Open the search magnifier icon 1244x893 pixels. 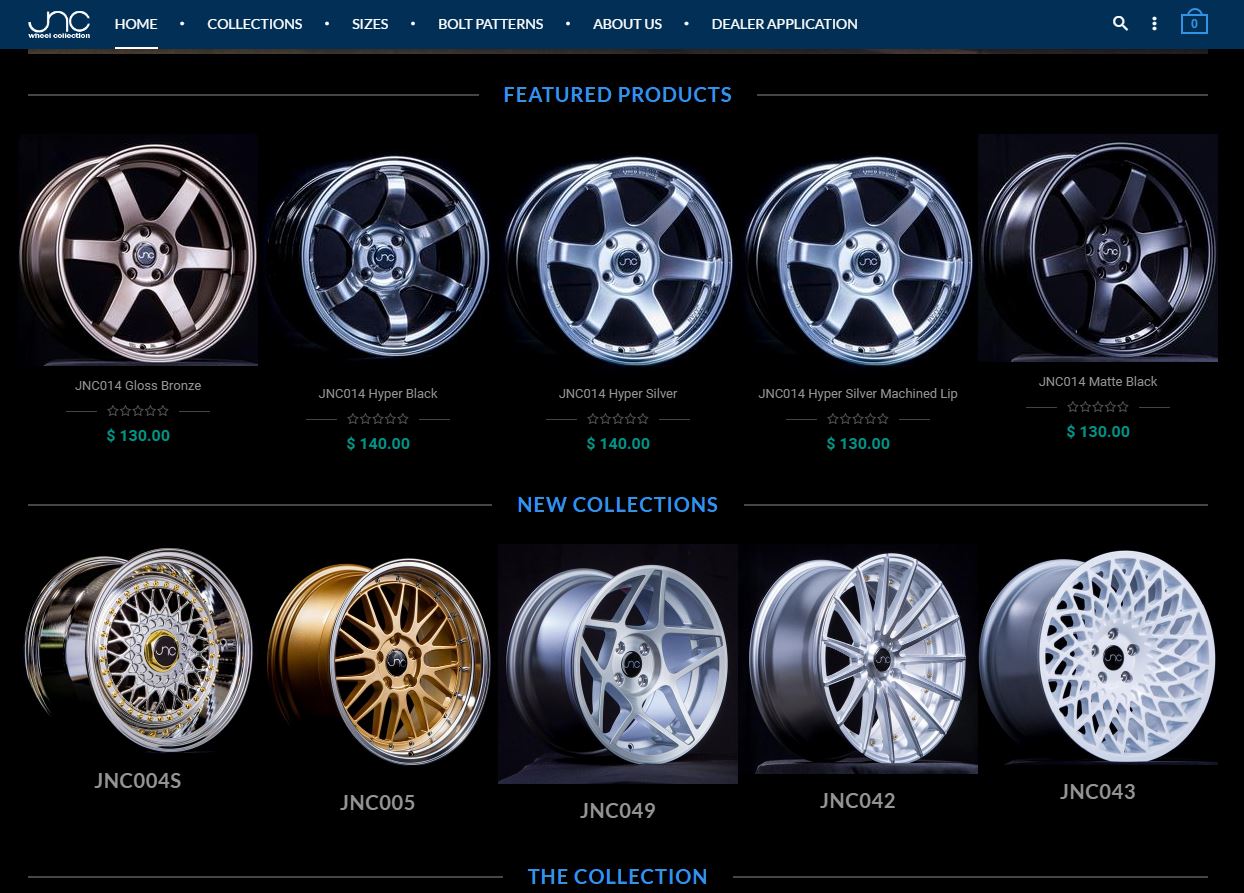[x=1120, y=23]
